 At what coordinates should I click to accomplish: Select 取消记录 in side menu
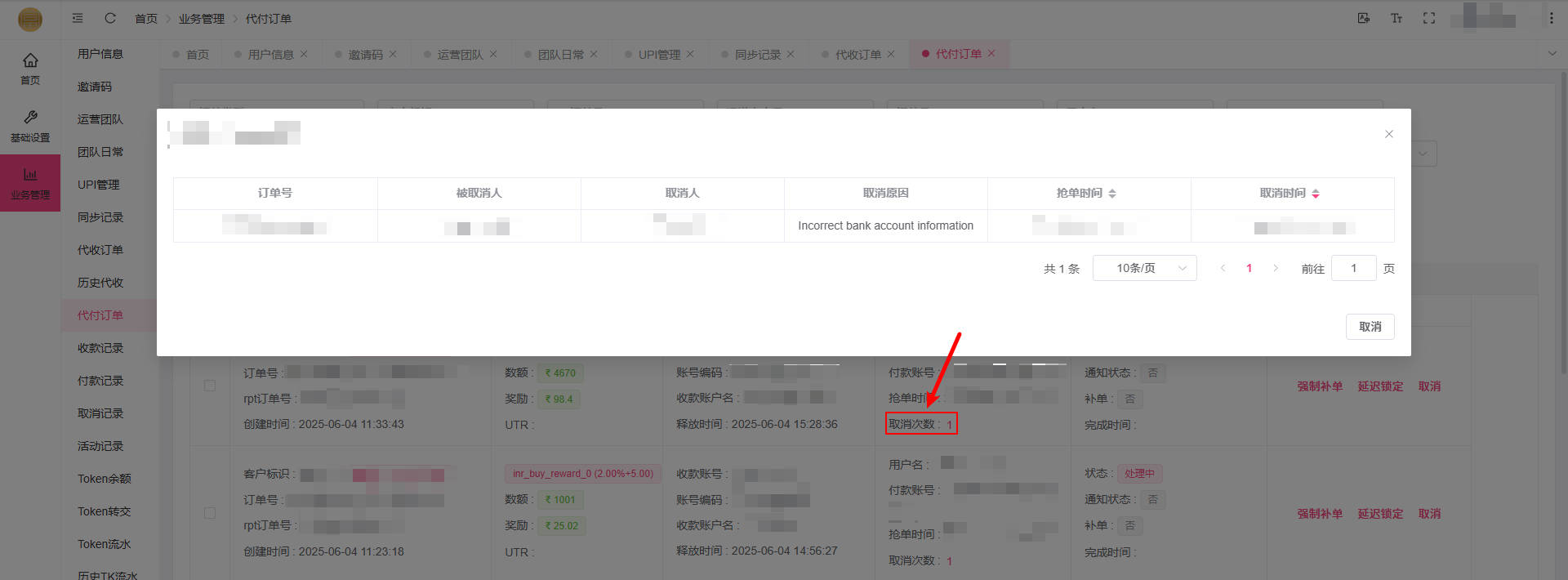click(x=100, y=413)
